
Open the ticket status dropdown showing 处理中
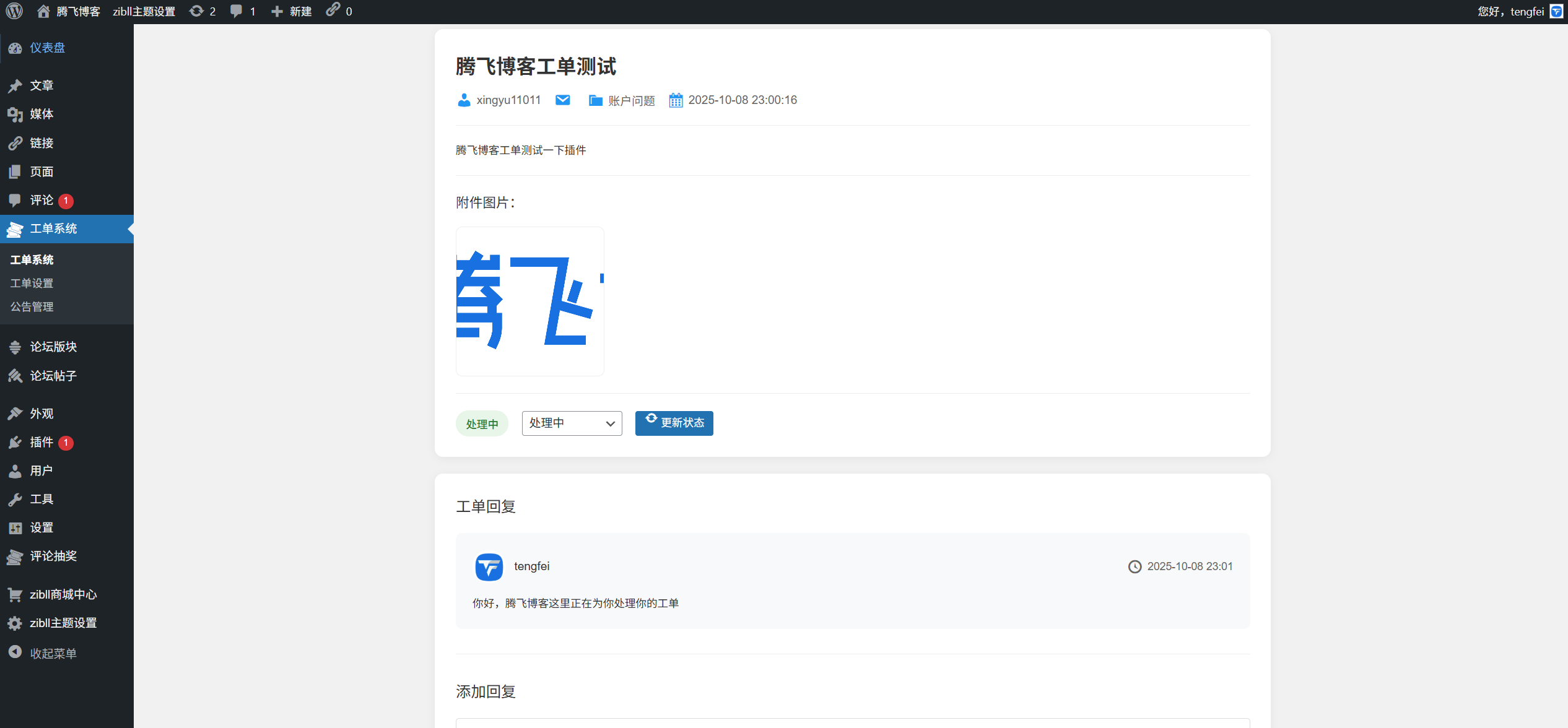(x=571, y=423)
